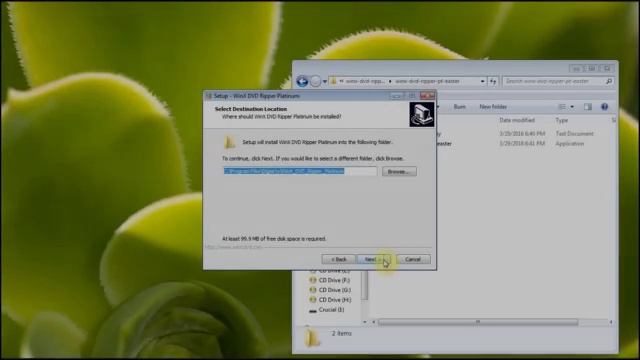This screenshot has width=640, height=360.
Task: Click the installer computer icon in Setup header
Action: (x=422, y=114)
